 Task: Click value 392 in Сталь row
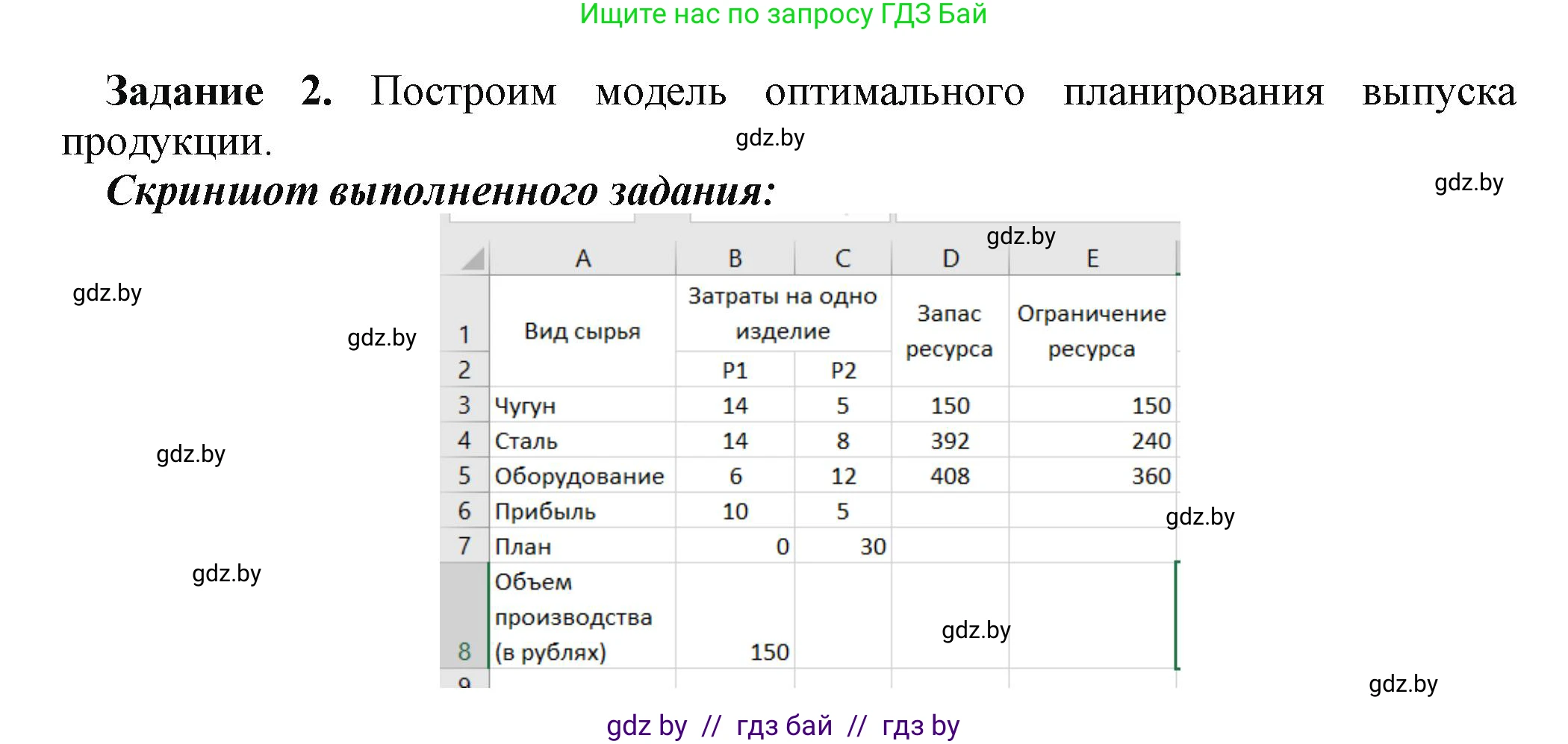click(x=950, y=440)
